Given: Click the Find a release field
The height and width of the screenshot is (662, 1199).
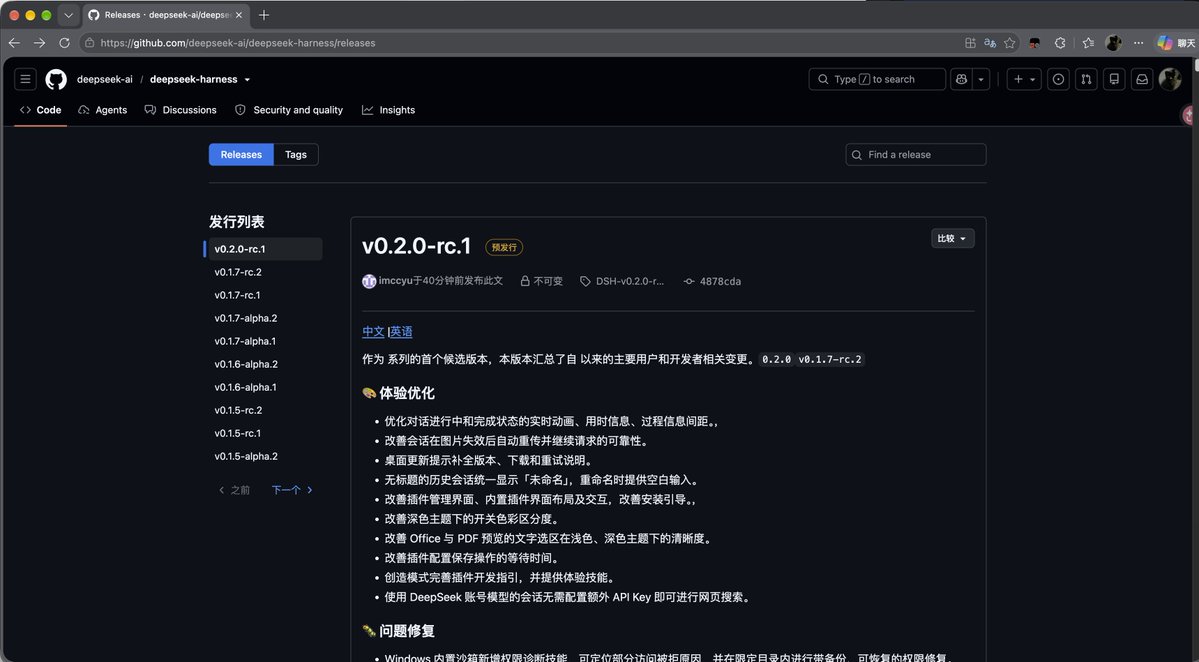Looking at the screenshot, I should pyautogui.click(x=915, y=154).
